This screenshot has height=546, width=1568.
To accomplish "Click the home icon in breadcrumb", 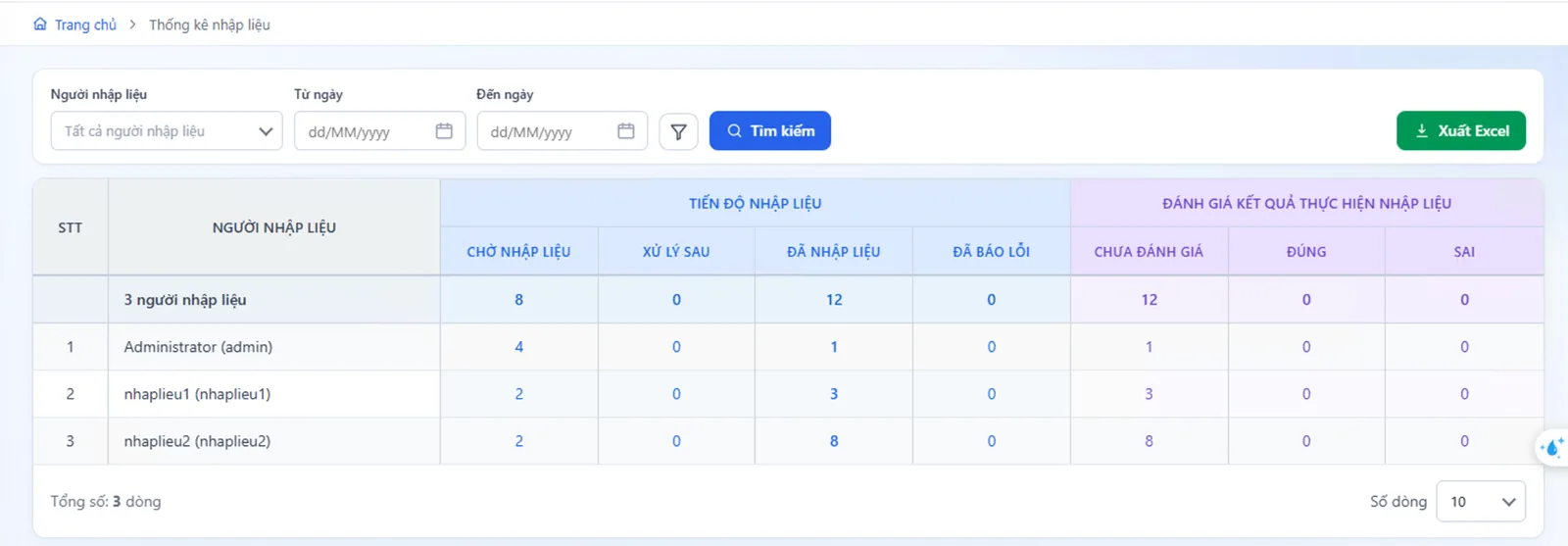I will (x=40, y=25).
